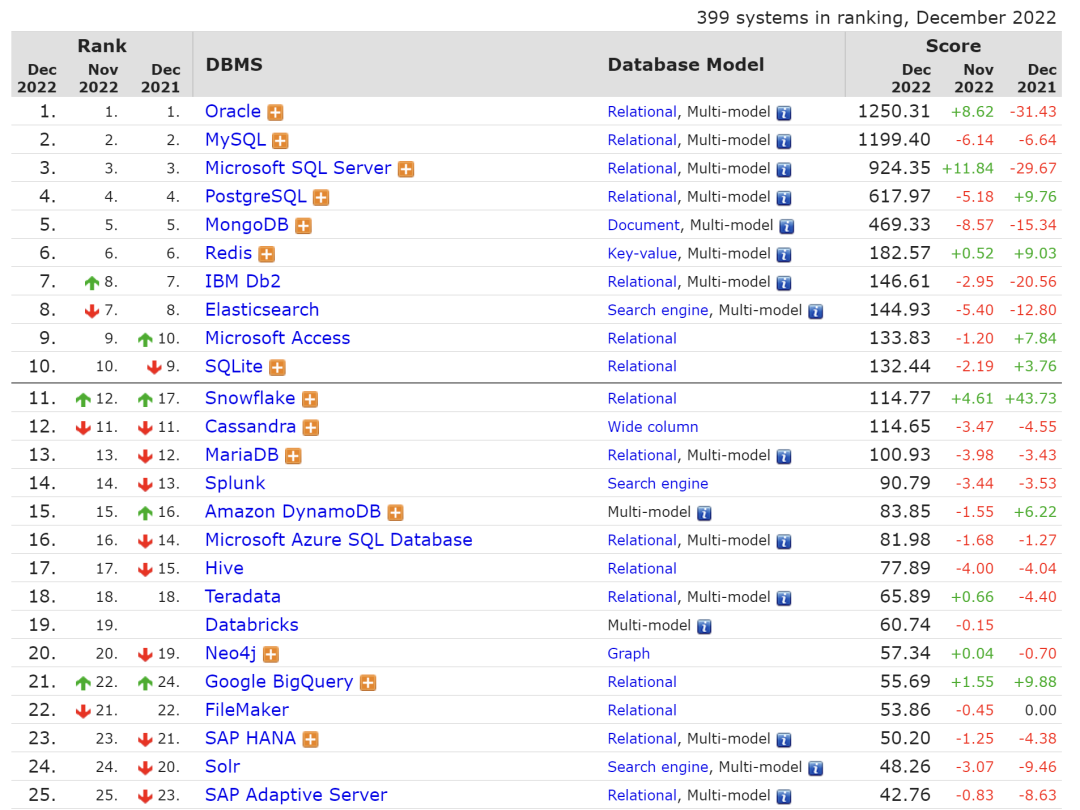Click the info icon in SAP Adaptive Server row
This screenshot has width=1080, height=810.
[x=784, y=796]
